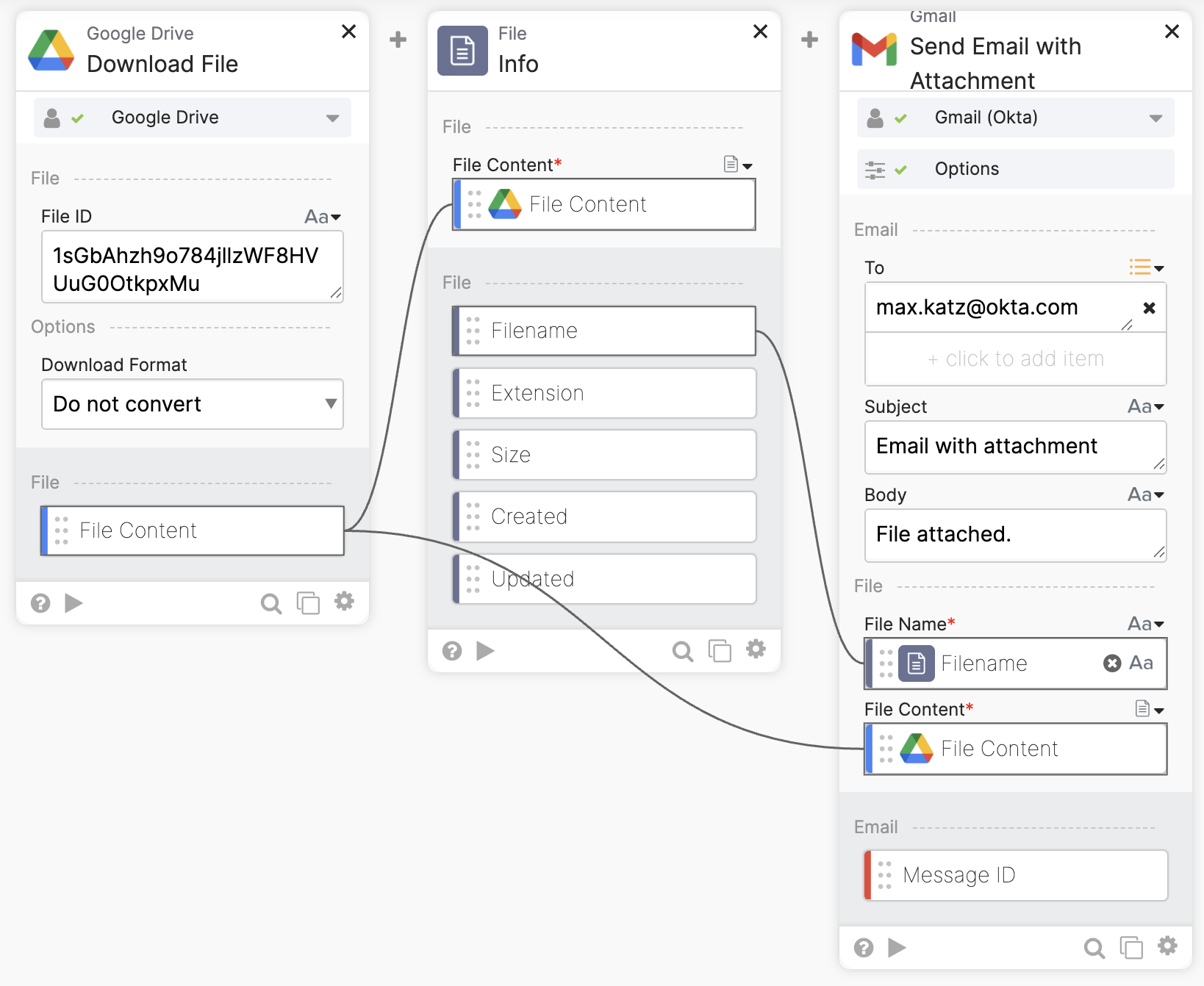Click the magnifier icon on Gmail card
Viewport: 1204px width, 986px height.
1094,948
